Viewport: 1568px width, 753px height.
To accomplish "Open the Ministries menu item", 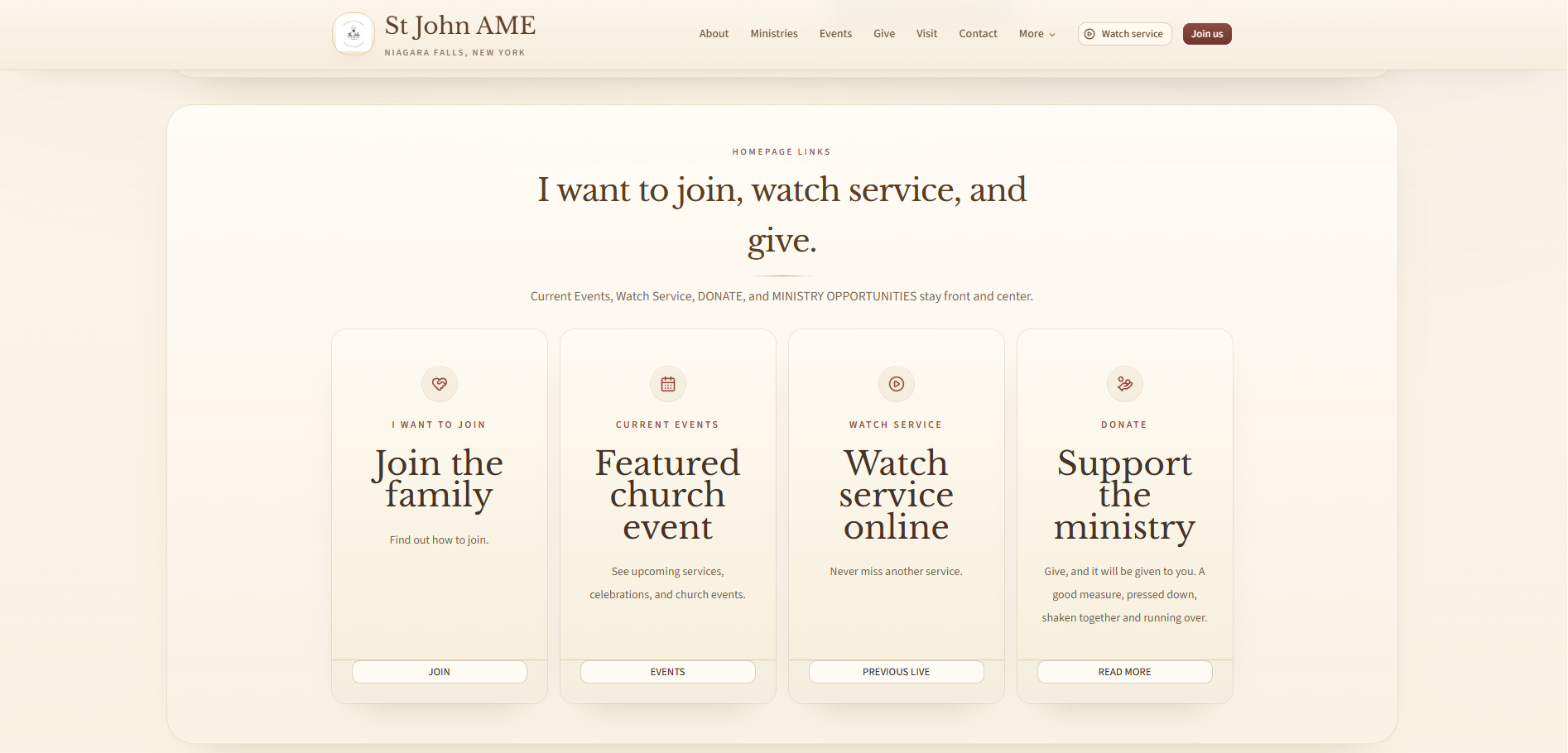I will [773, 34].
